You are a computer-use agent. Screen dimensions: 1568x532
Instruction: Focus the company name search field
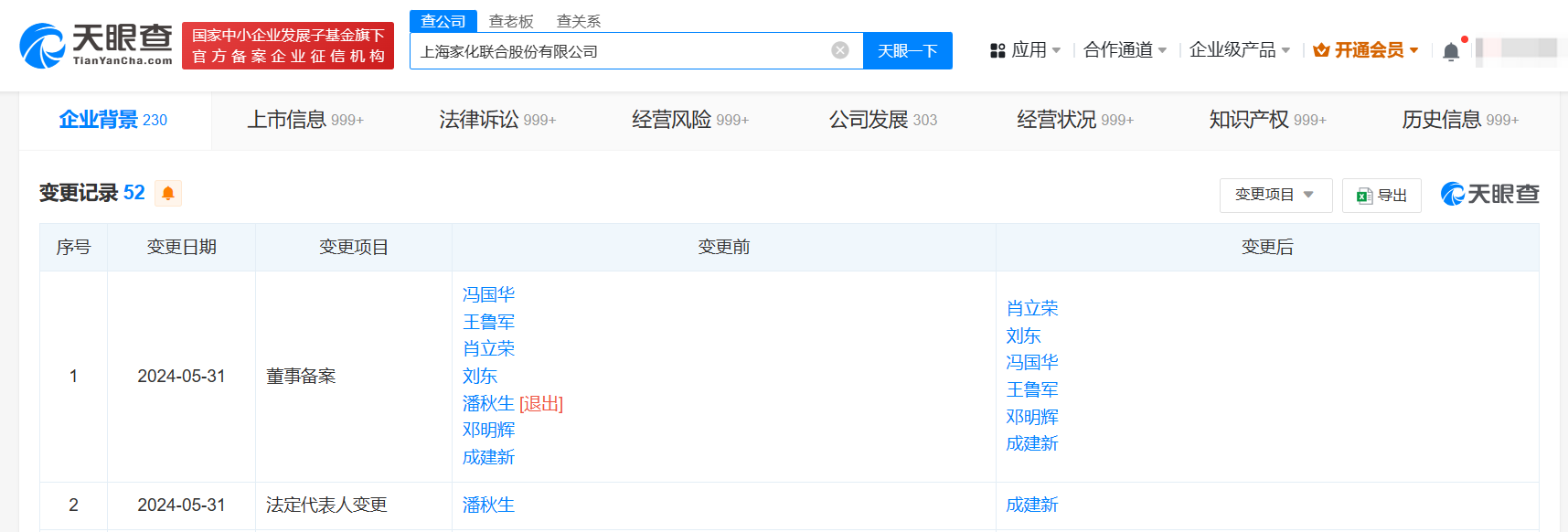point(622,51)
